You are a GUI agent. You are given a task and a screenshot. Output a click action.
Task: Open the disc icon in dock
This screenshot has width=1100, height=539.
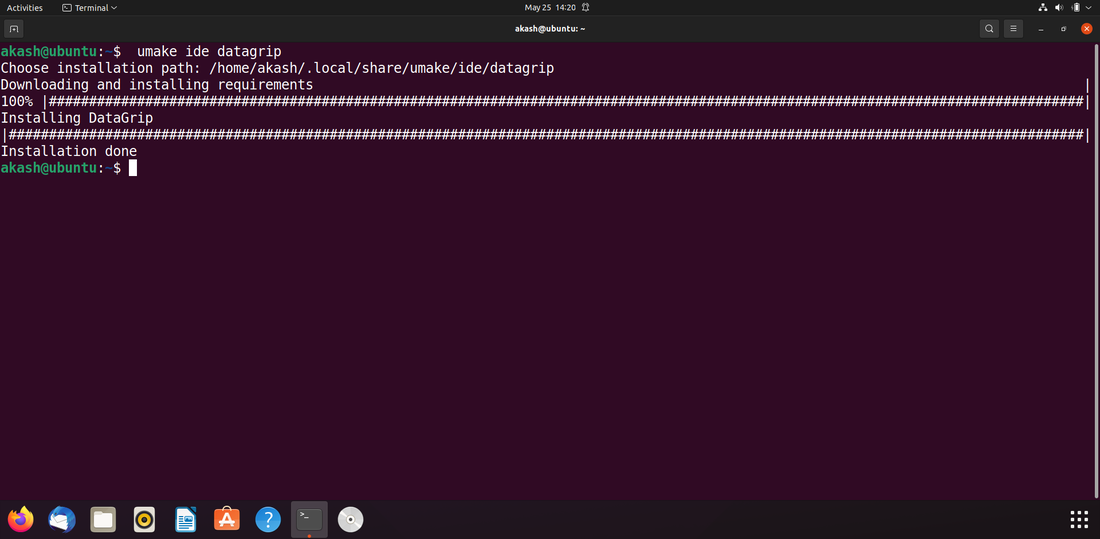click(350, 519)
